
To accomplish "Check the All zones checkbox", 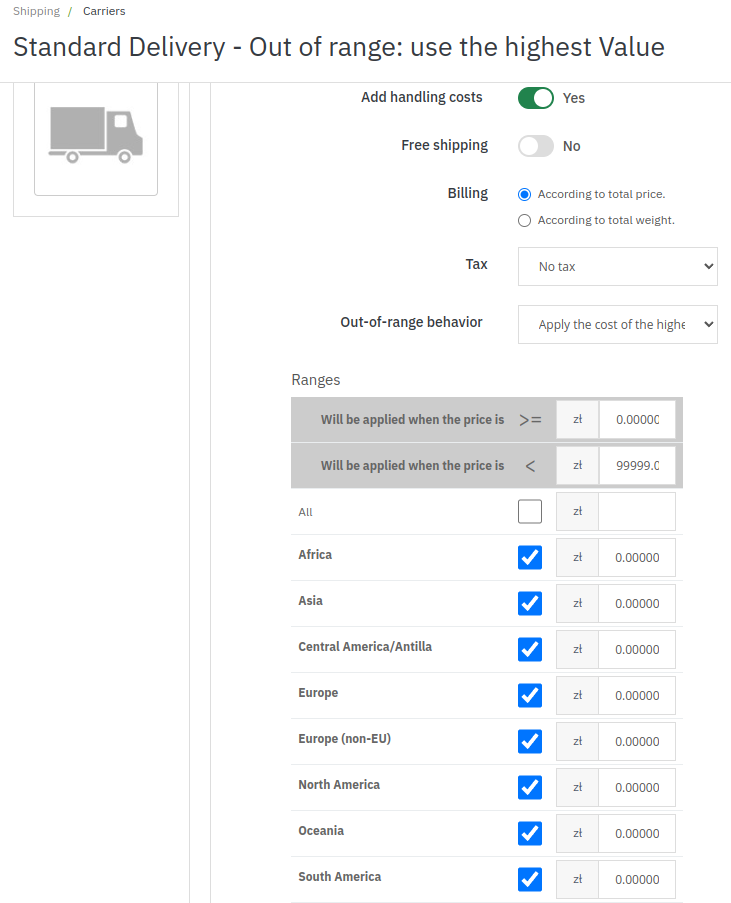I will point(530,511).
